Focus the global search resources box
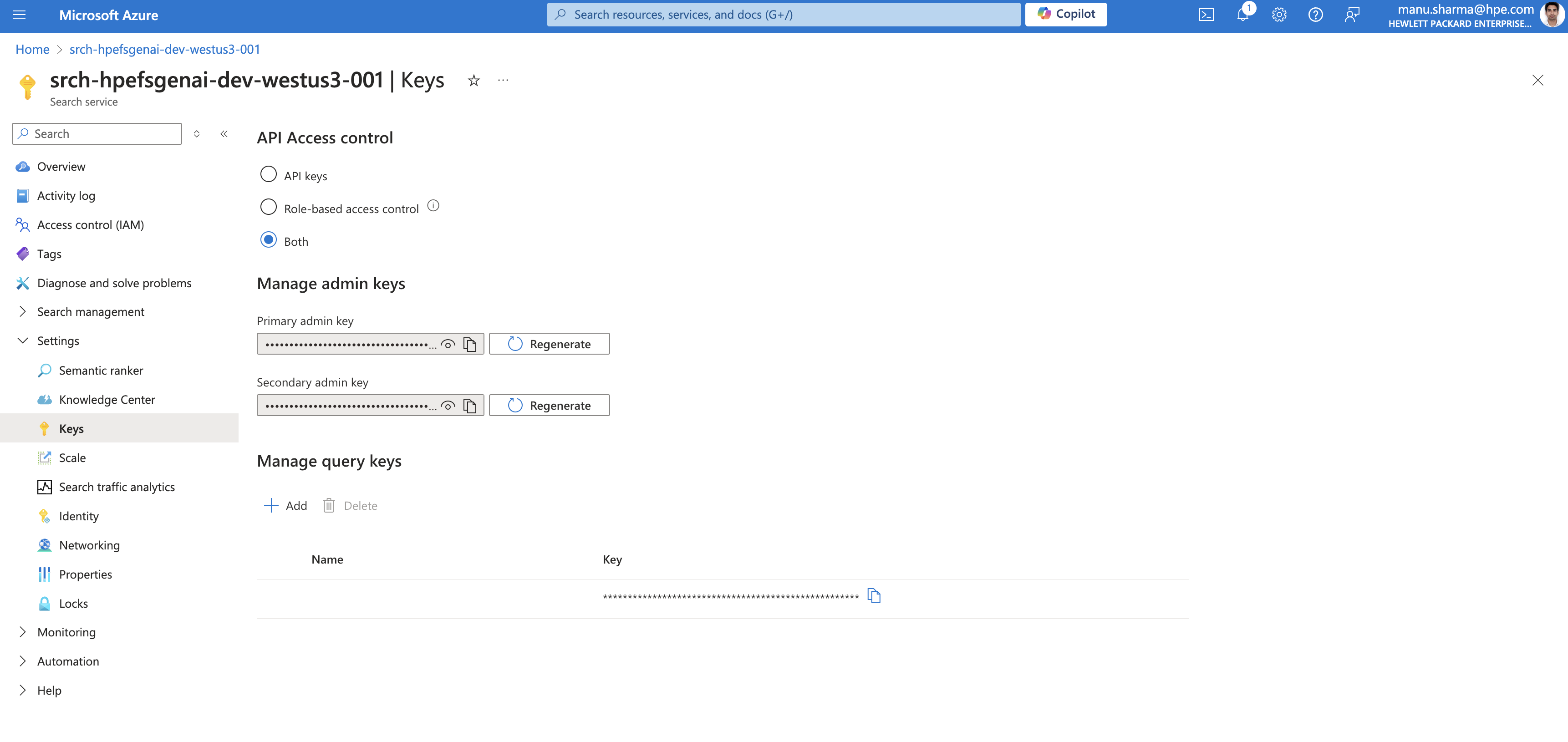Screen dimensions: 1568x742 784,14
